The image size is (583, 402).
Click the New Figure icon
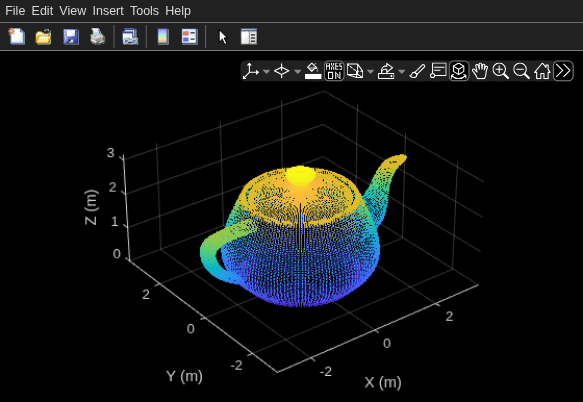tap(17, 36)
